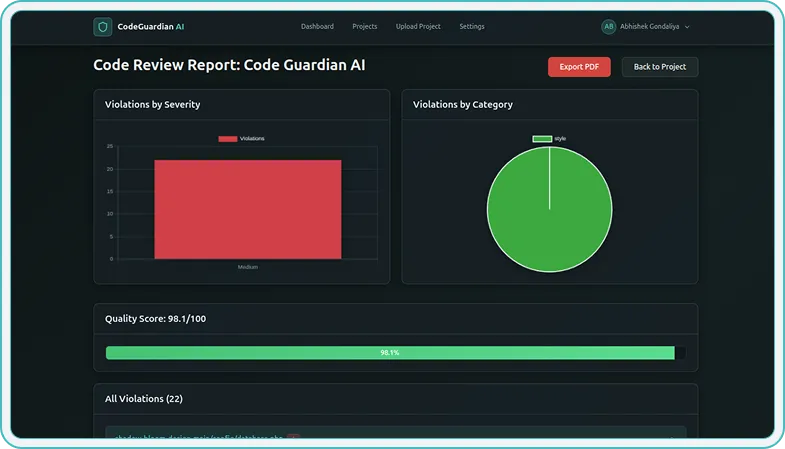This screenshot has height=449, width=785.
Task: Open the Upload Project page
Action: pyautogui.click(x=418, y=27)
